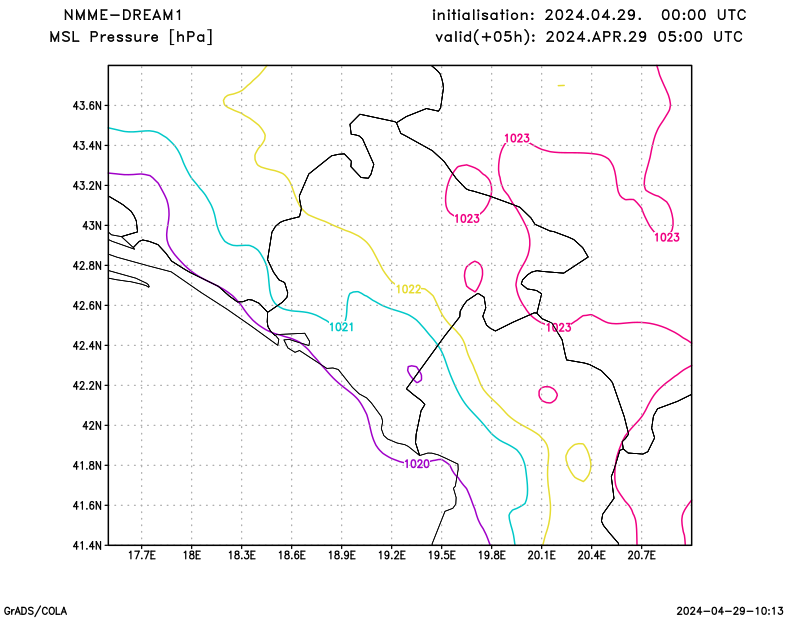Click the 42.8N latitude label
The height and width of the screenshot is (618, 800).
point(87,266)
